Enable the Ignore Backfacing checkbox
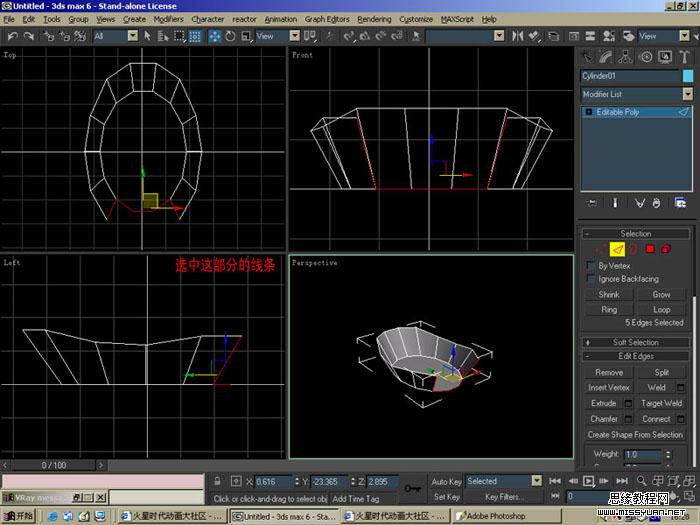The image size is (700, 525). tap(591, 279)
